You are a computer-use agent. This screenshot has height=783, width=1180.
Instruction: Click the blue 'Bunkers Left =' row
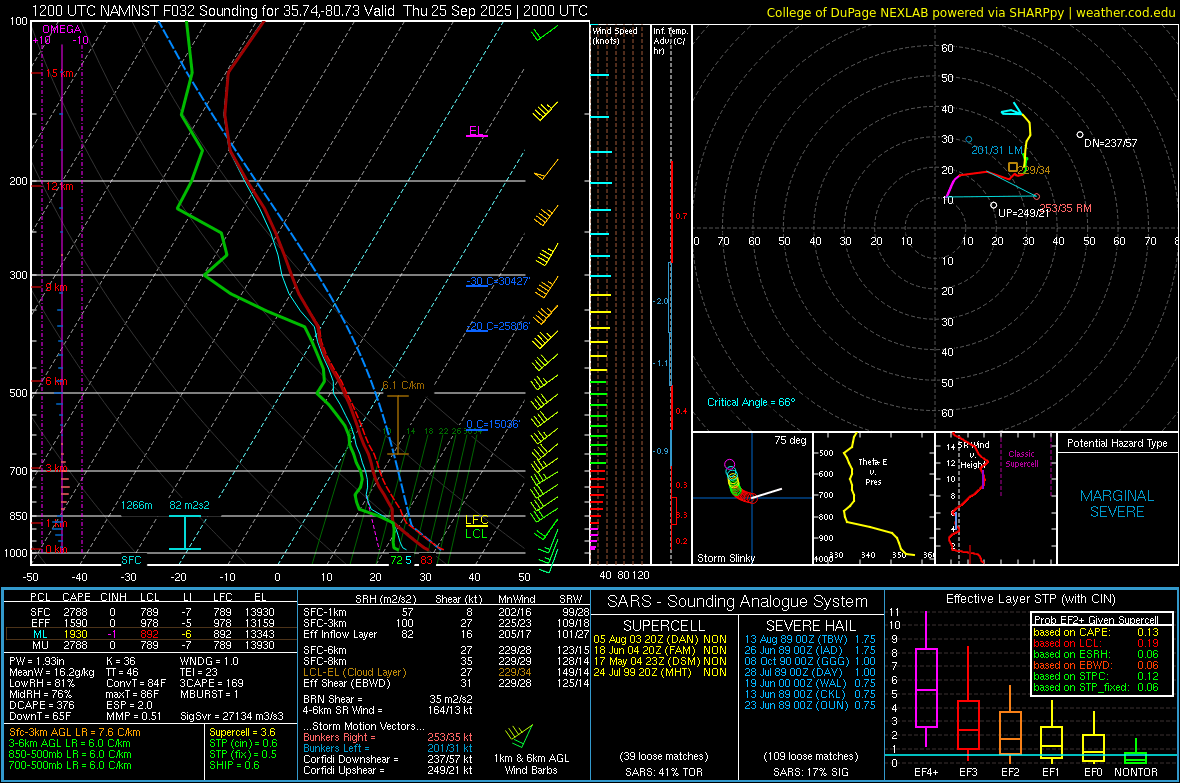[x=388, y=748]
